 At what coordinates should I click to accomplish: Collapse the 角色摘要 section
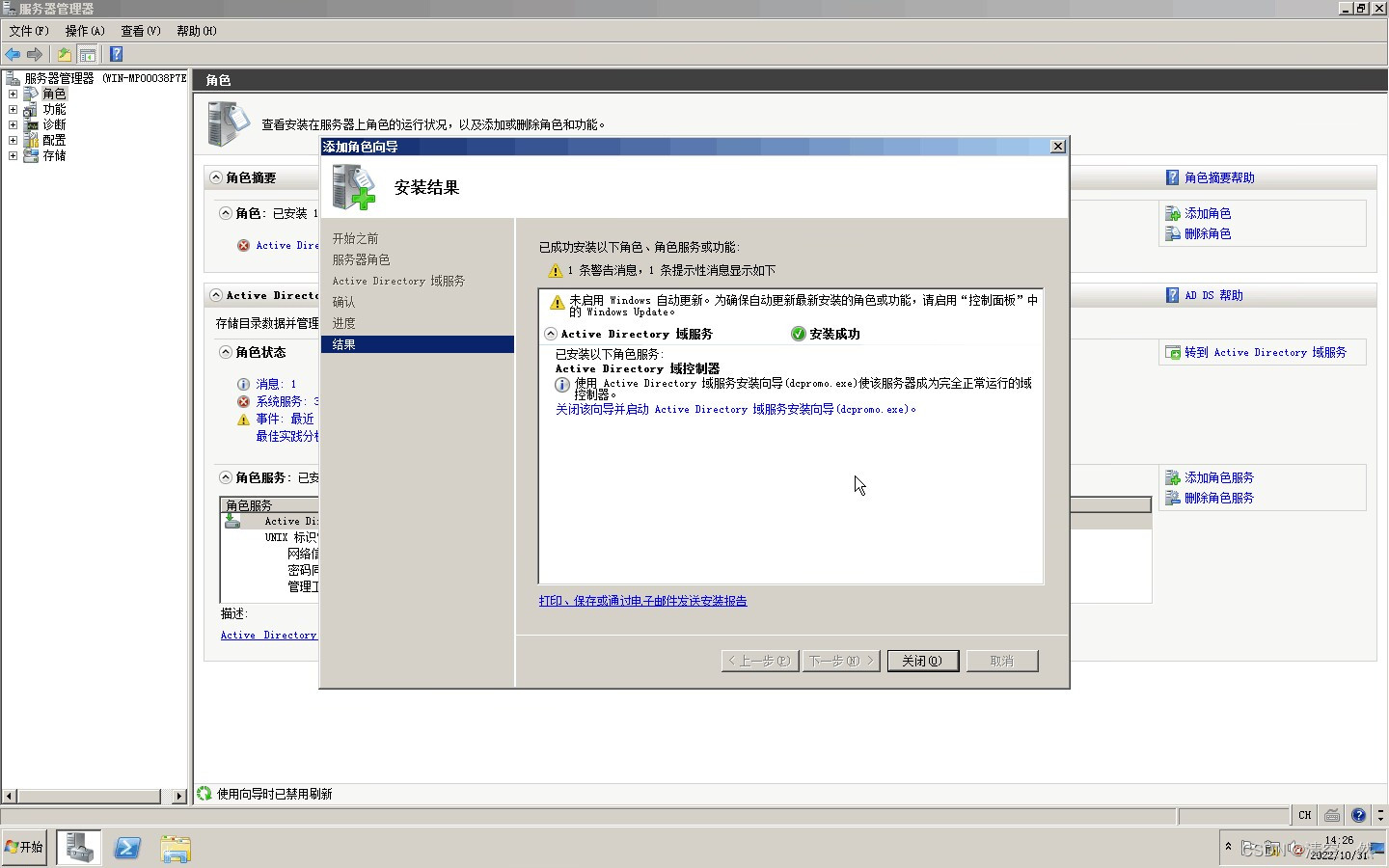pyautogui.click(x=216, y=177)
